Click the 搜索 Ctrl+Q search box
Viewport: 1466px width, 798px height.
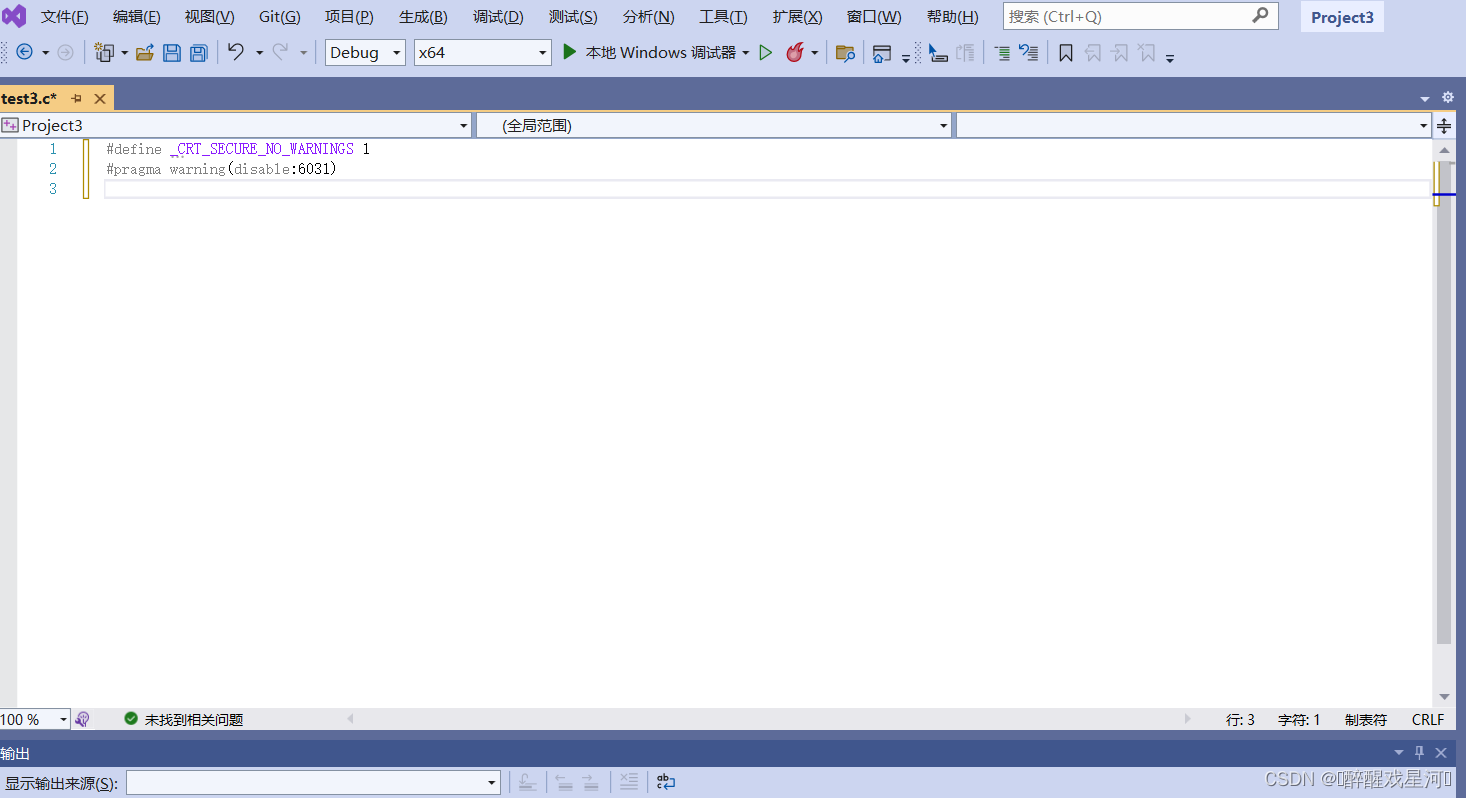click(x=1120, y=16)
